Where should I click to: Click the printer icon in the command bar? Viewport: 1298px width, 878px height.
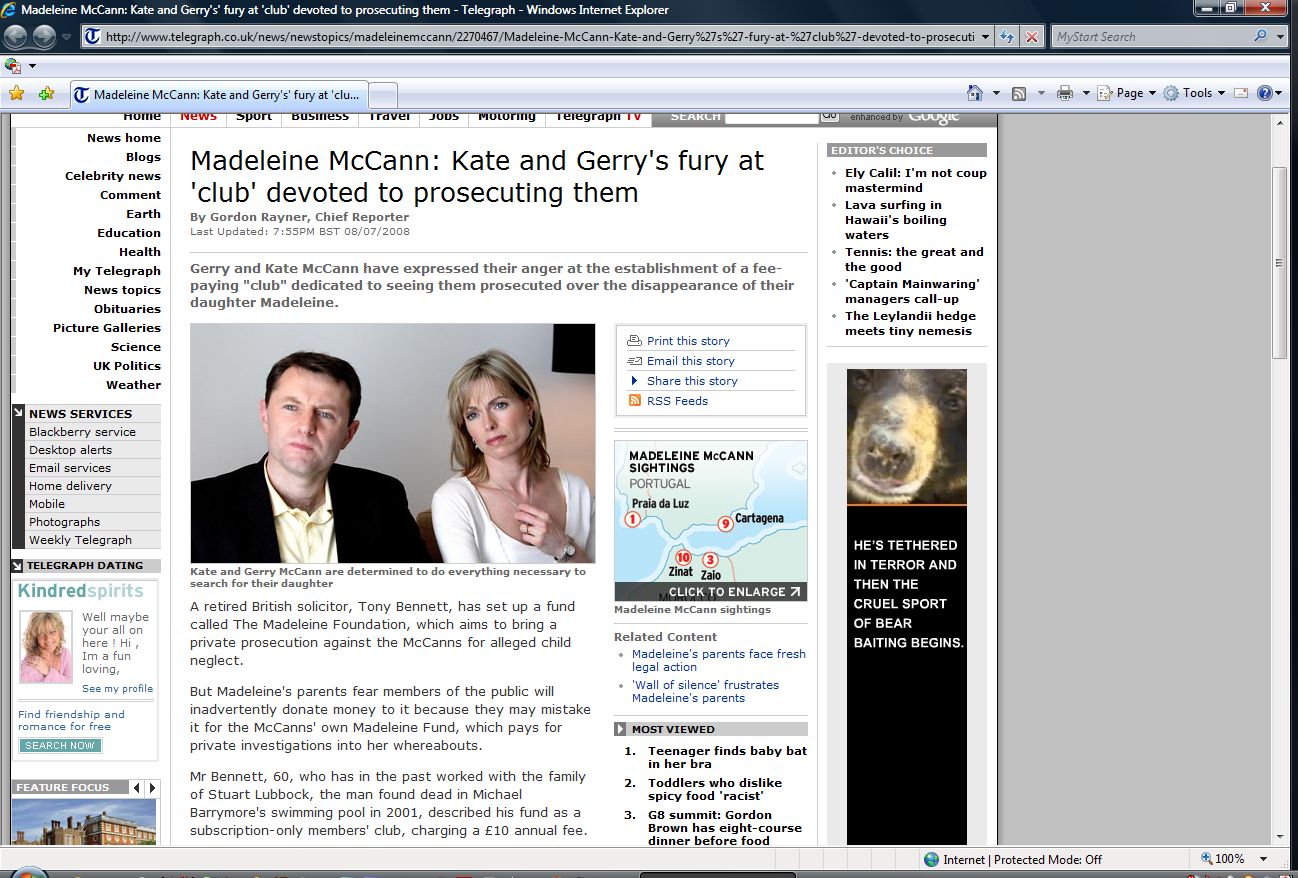click(x=1065, y=93)
